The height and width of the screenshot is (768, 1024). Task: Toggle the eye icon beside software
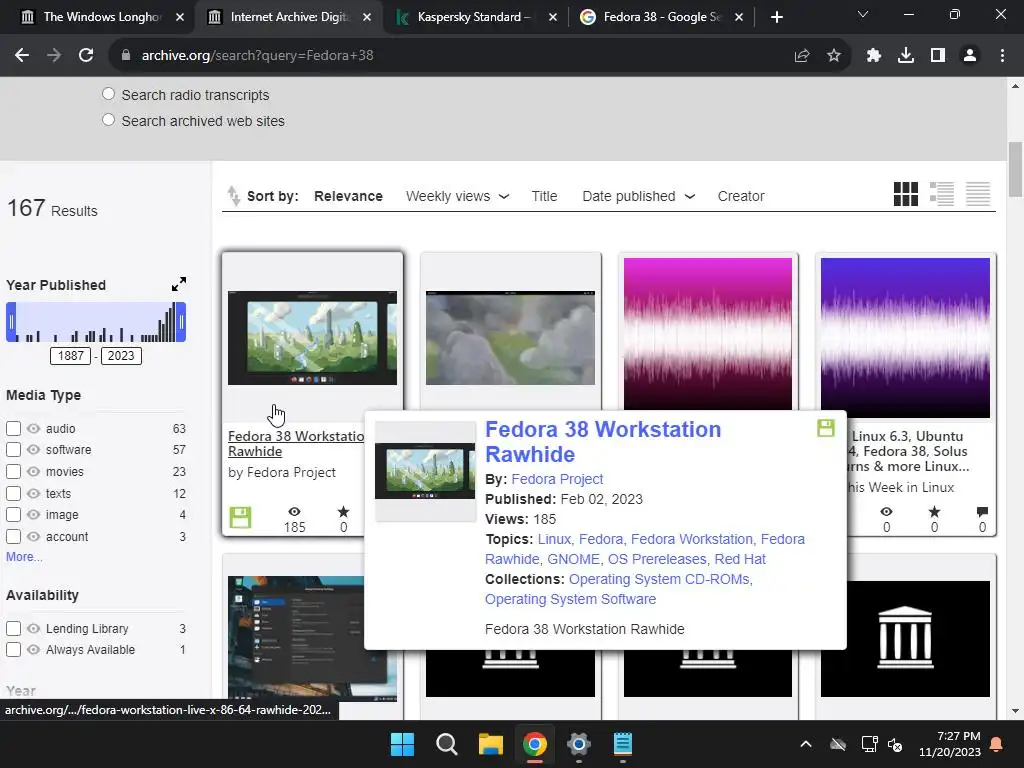click(33, 450)
